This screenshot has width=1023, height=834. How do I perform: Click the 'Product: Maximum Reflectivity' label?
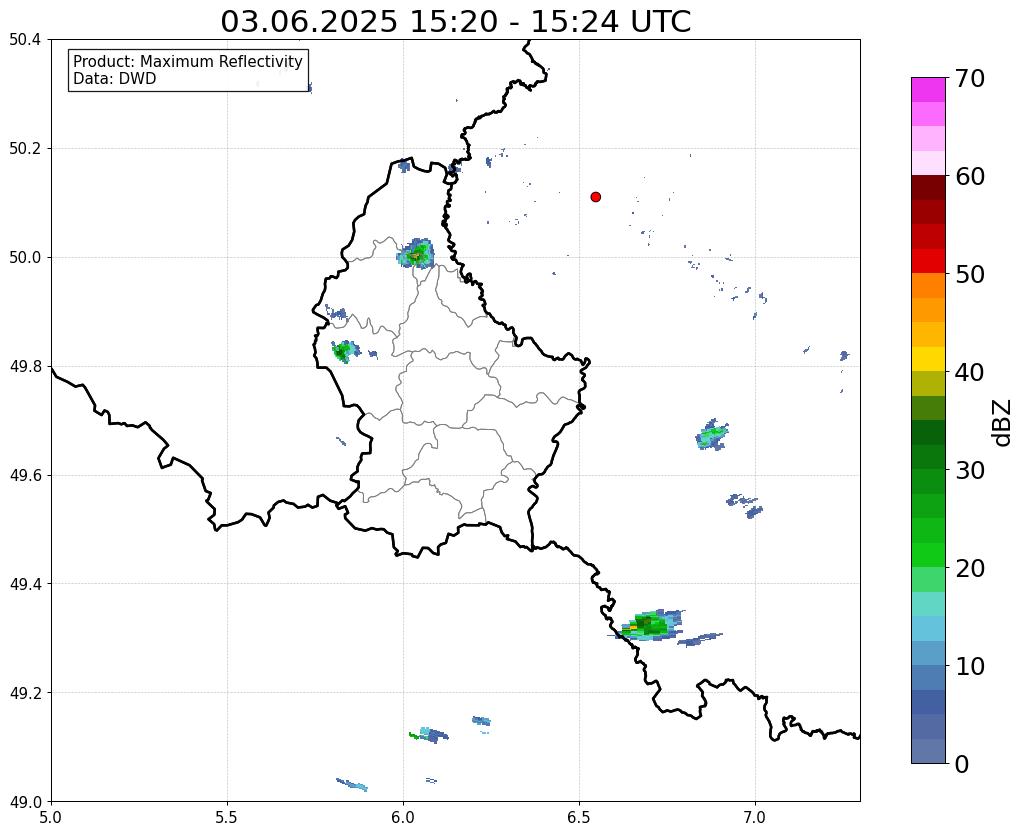pos(188,61)
